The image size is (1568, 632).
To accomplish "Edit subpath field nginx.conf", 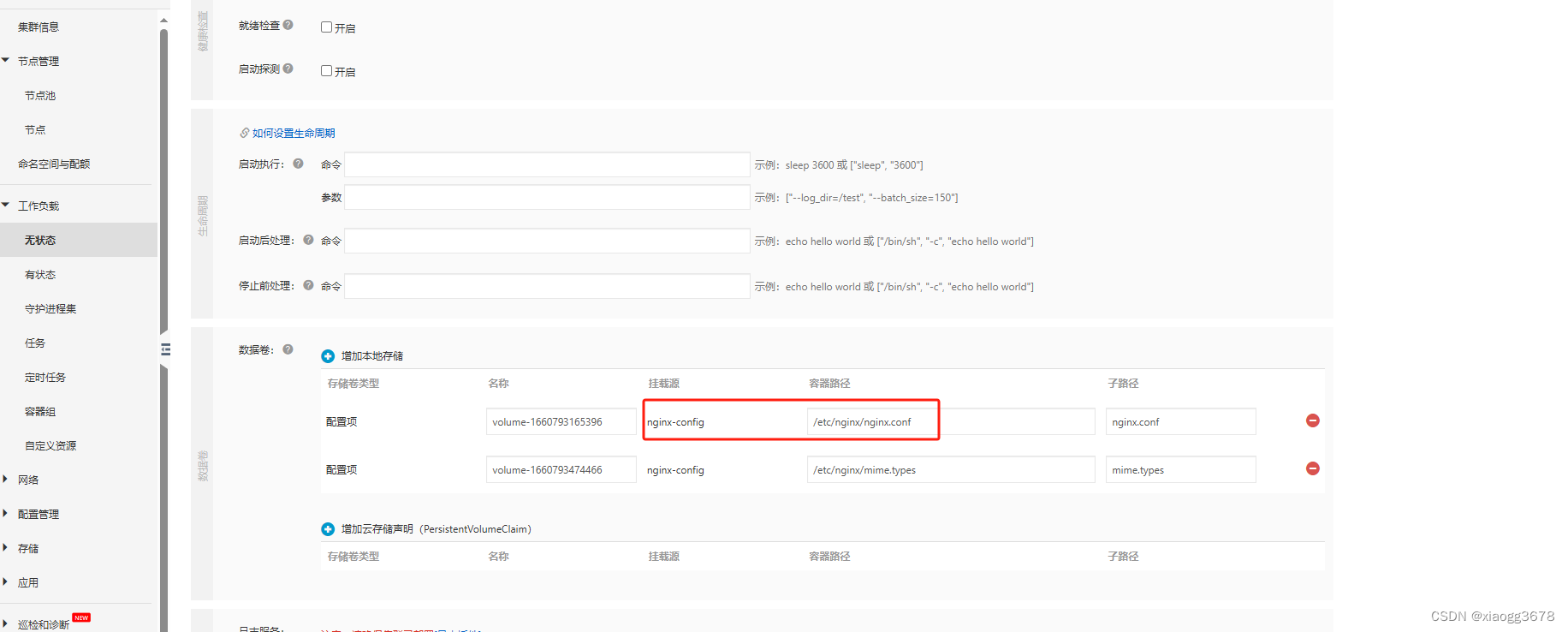I will [x=1181, y=421].
